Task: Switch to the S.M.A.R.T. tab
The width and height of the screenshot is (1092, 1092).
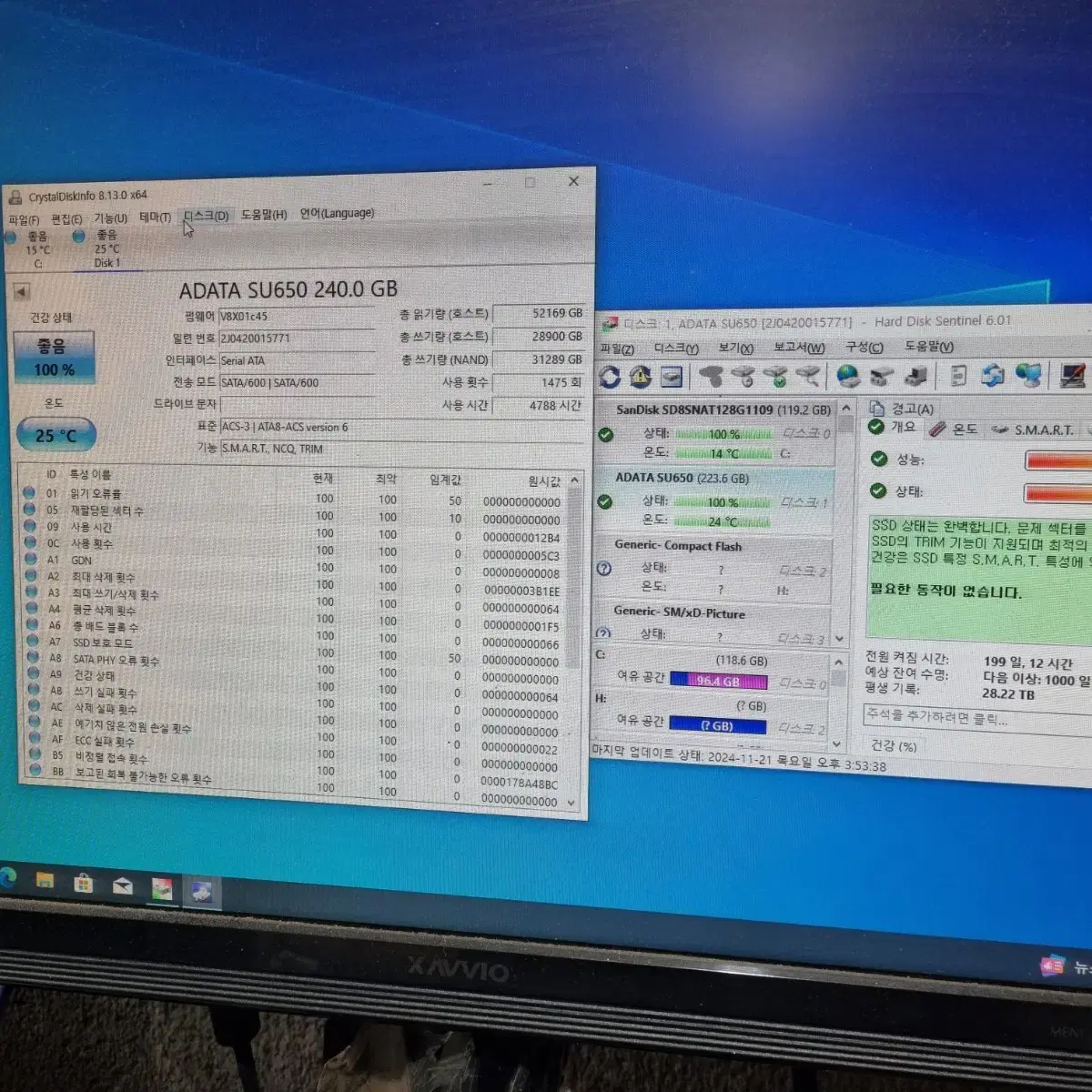Action: [1033, 430]
